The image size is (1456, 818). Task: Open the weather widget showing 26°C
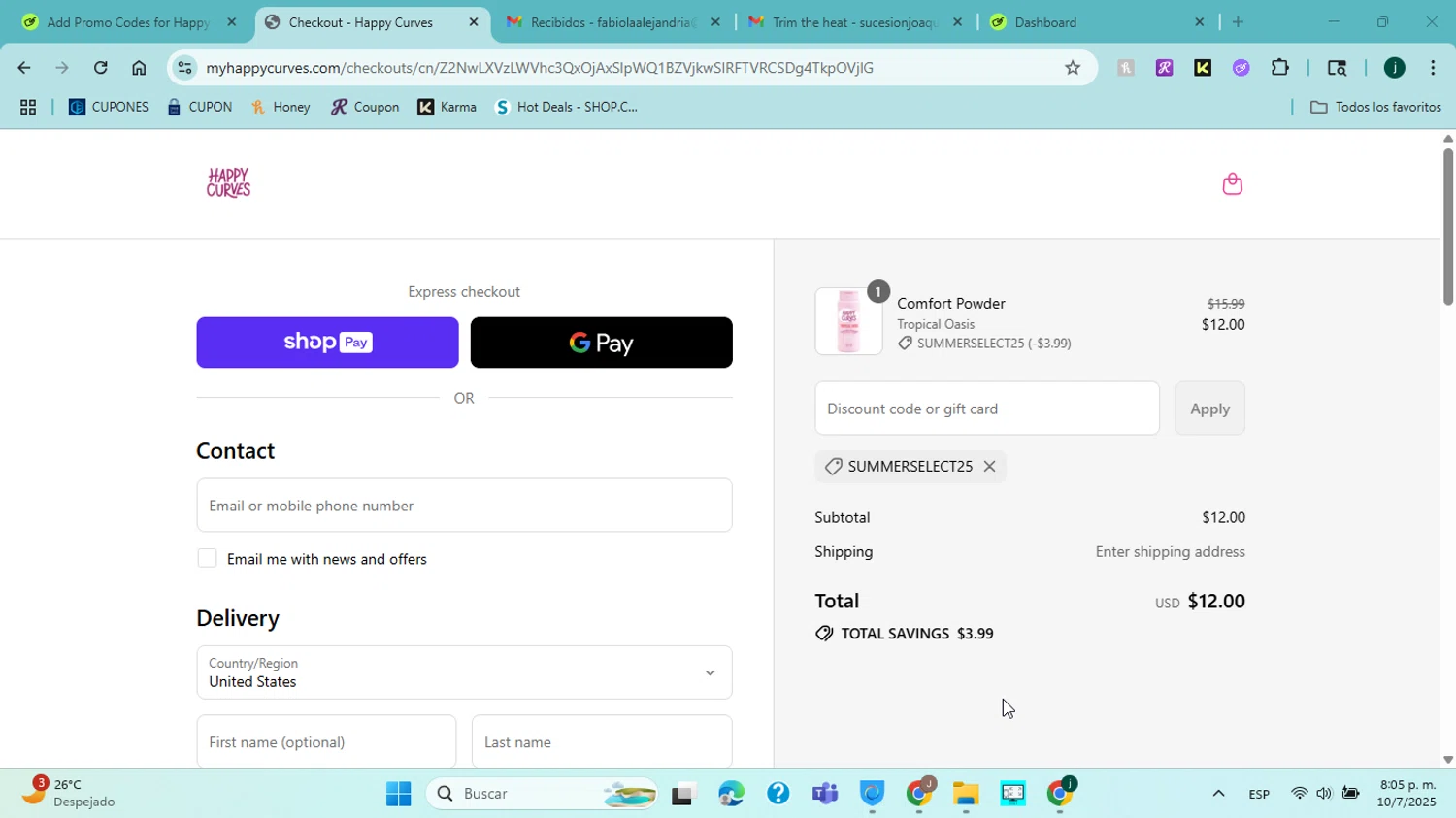68,794
